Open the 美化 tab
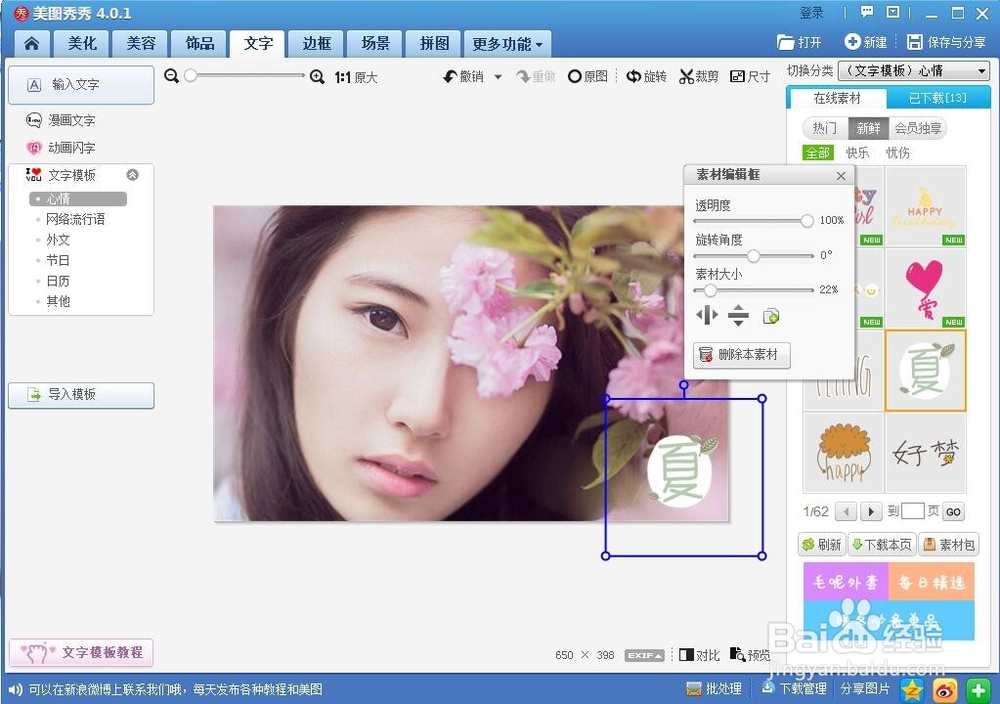 click(x=82, y=43)
